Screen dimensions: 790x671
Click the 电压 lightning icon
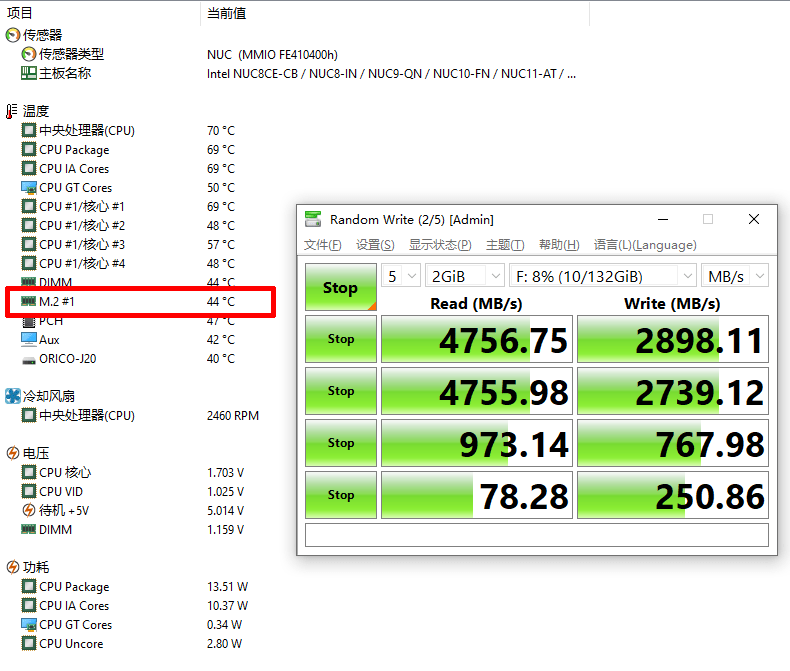point(13,453)
